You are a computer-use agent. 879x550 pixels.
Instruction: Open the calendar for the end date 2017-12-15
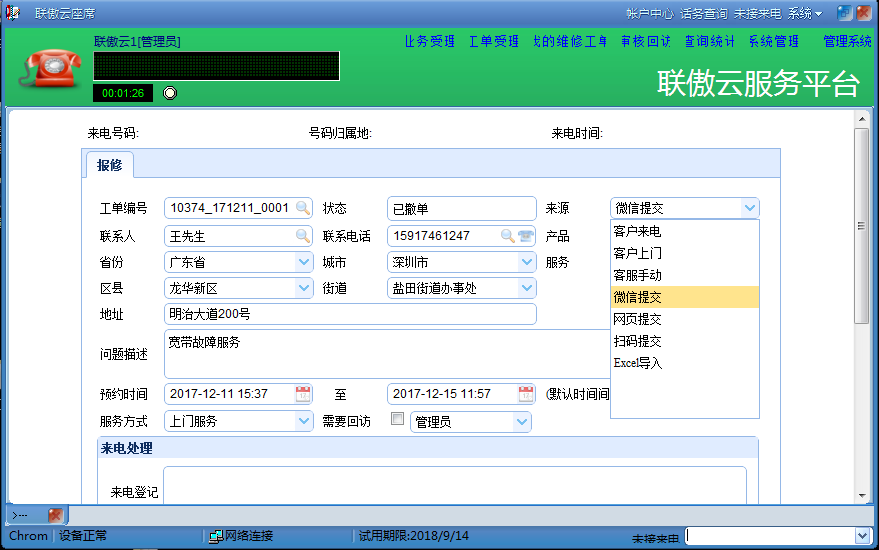[526, 394]
